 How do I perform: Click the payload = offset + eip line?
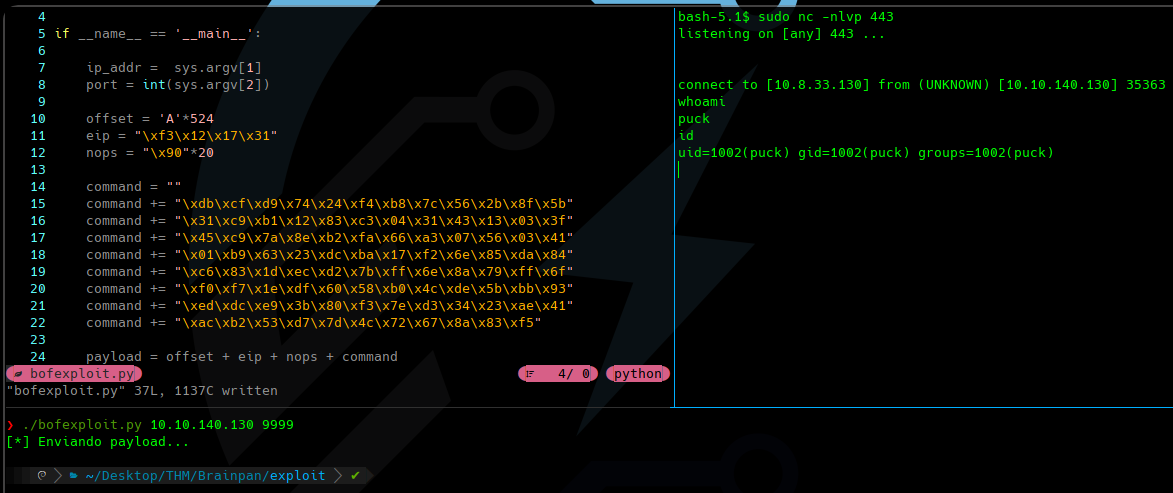242,357
